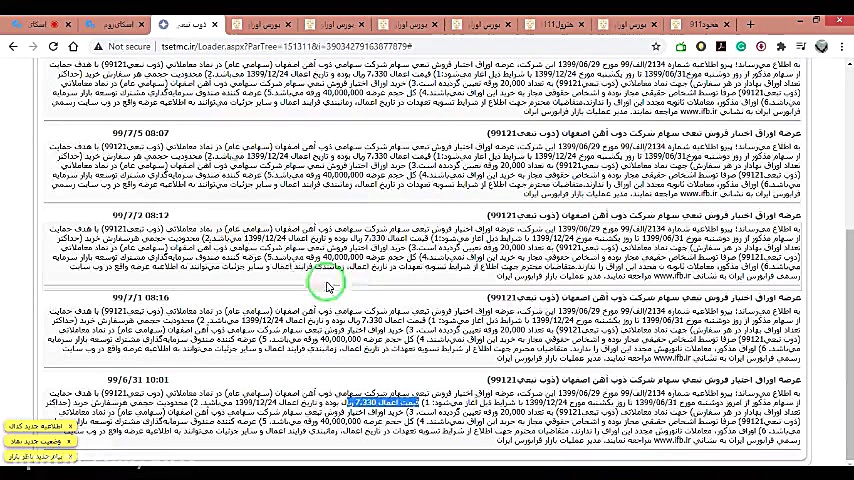Open the browser home page
This screenshot has width=854, height=480.
coord(74,47)
